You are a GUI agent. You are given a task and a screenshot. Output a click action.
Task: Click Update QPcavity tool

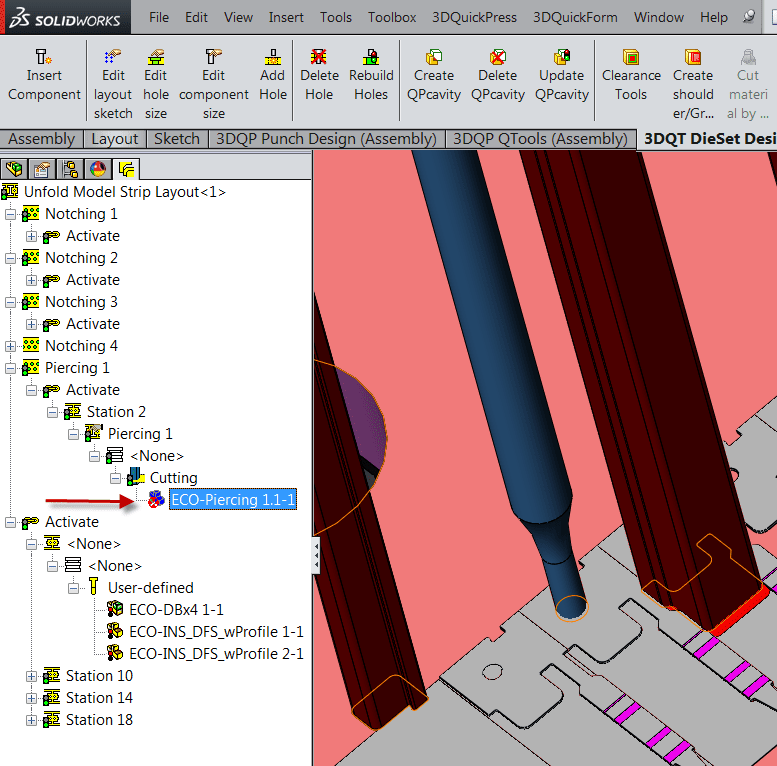point(561,75)
